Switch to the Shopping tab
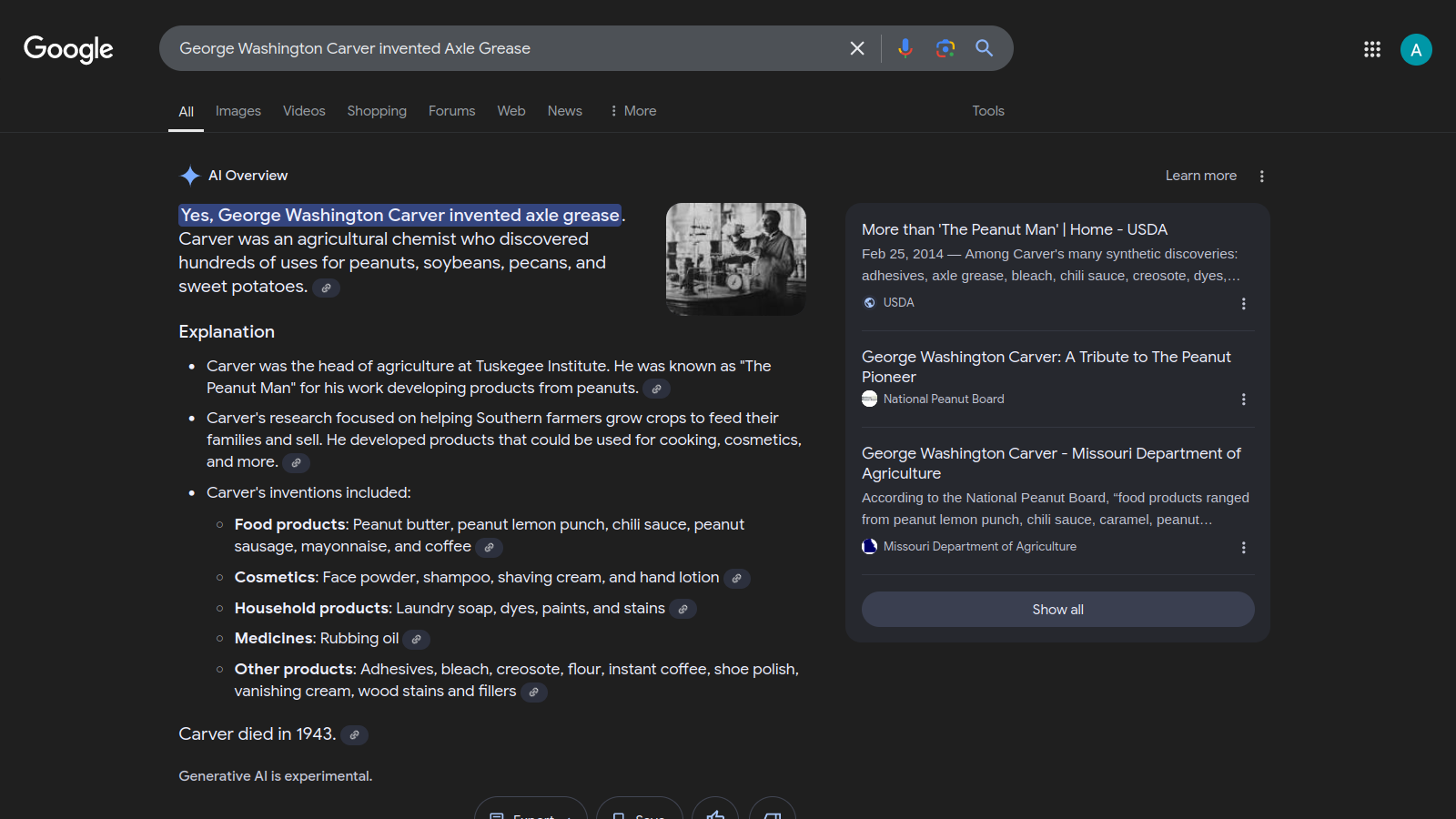 (377, 111)
